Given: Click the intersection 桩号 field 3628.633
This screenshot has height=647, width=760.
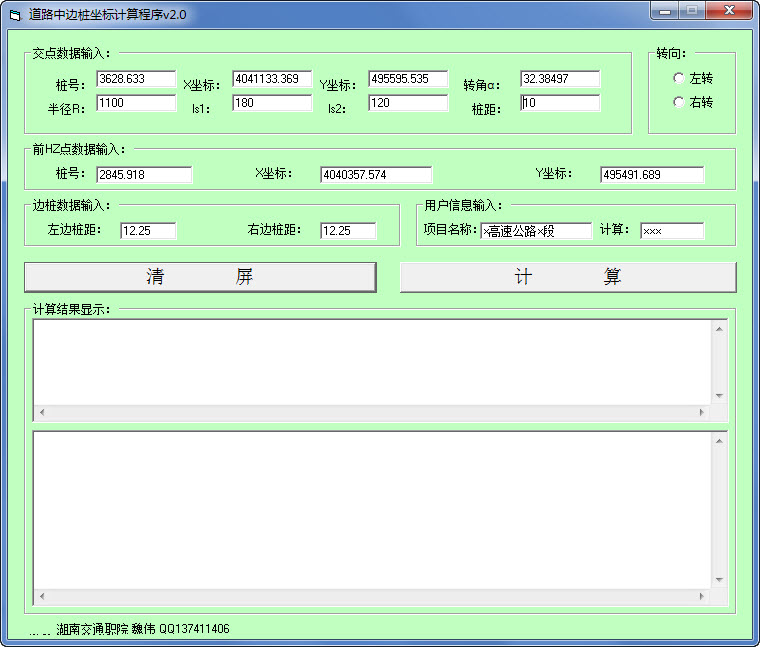Looking at the screenshot, I should pyautogui.click(x=136, y=79).
